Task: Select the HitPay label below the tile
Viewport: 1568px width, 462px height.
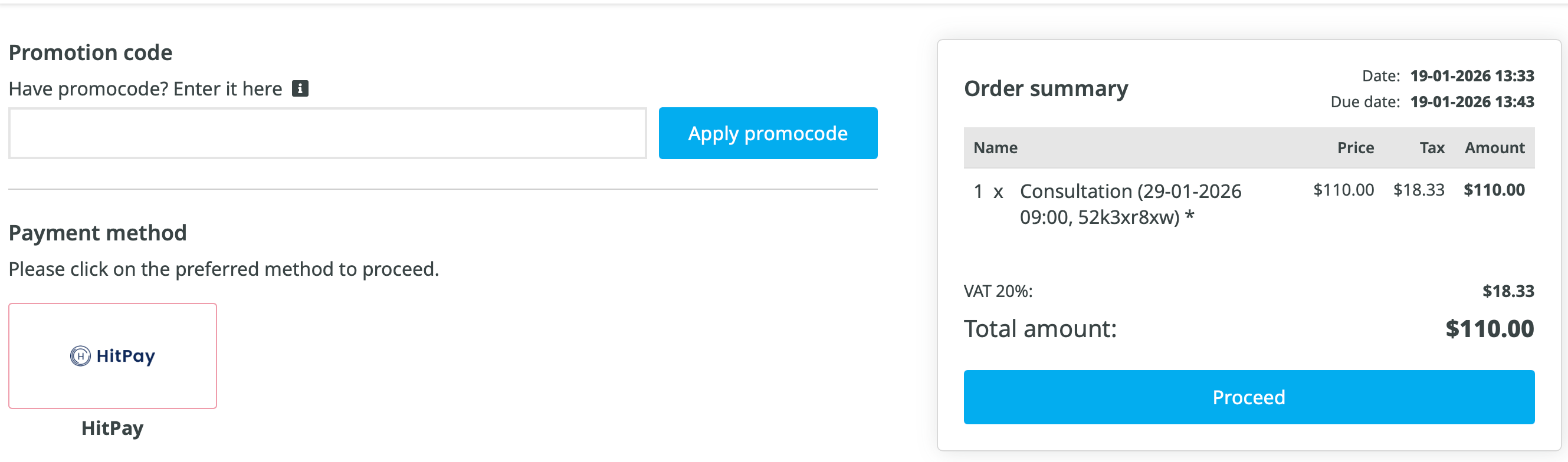Action: pos(113,428)
